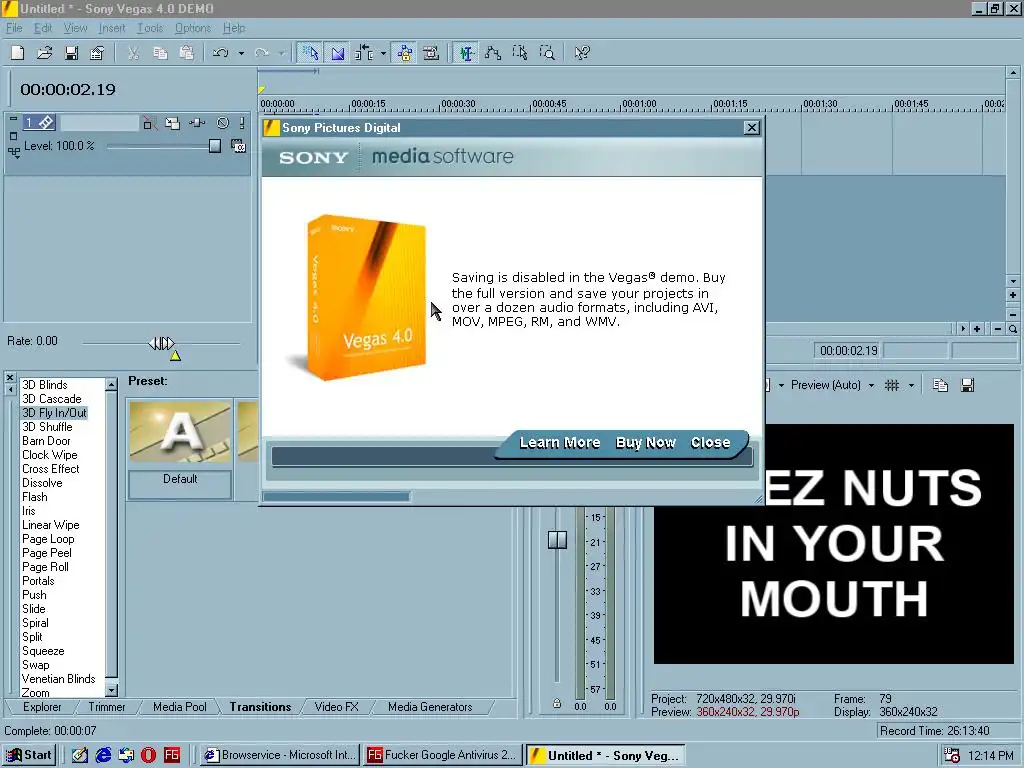Click timeline zoom in plus button
Viewport: 1024px width, 768px height.
click(977, 329)
